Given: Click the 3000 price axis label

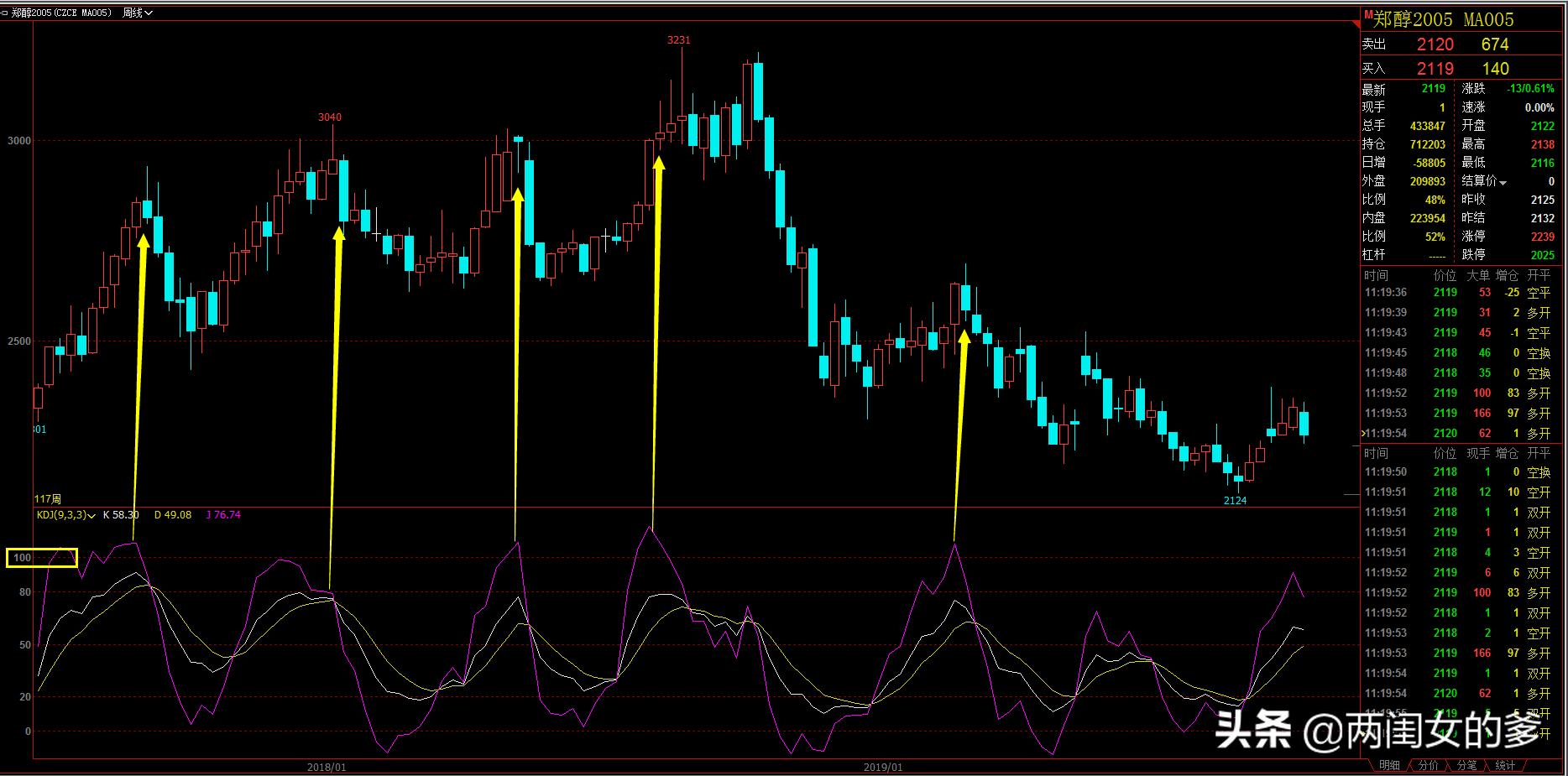Looking at the screenshot, I should [x=19, y=141].
